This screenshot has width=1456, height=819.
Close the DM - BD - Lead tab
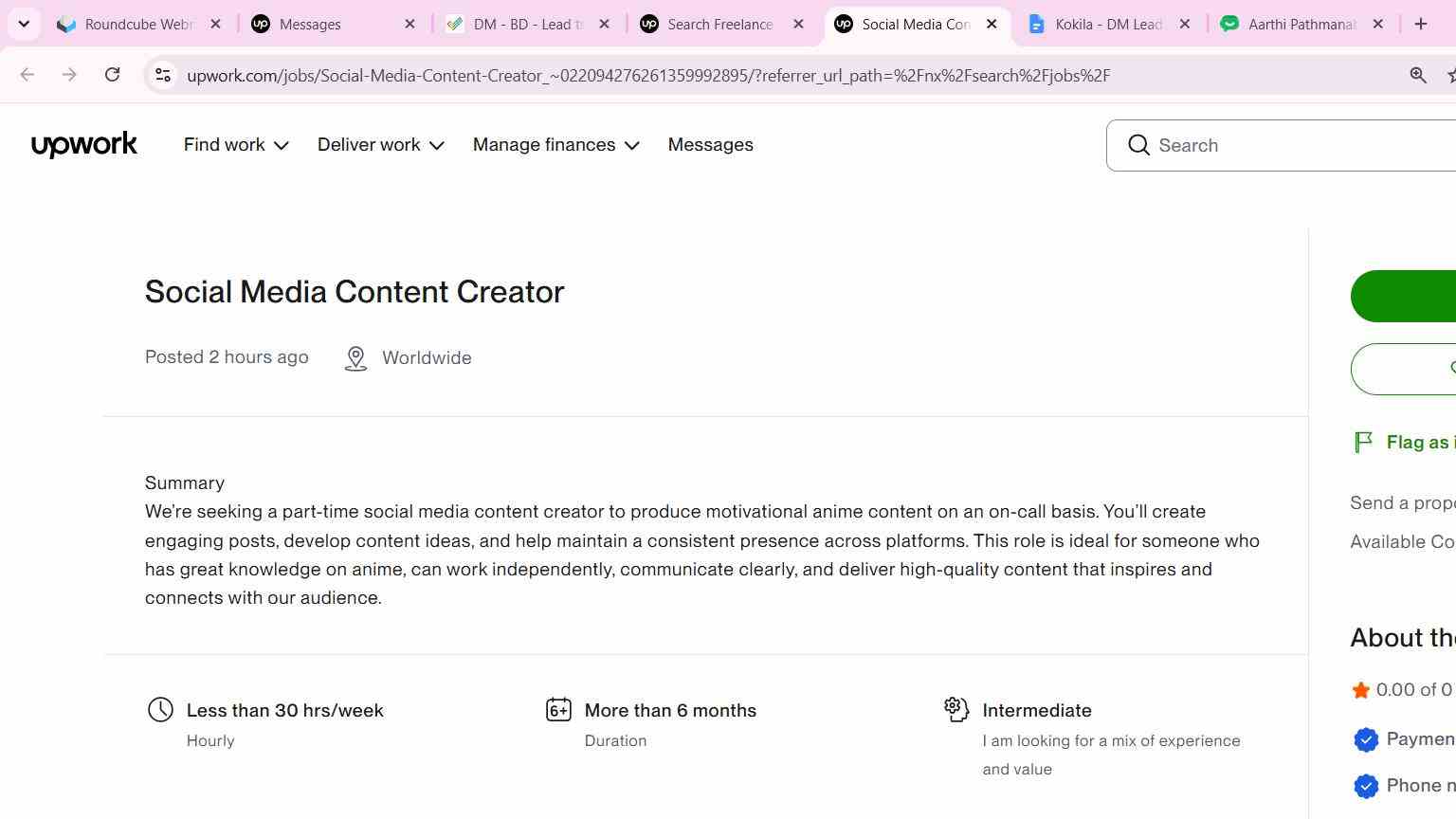tap(604, 24)
